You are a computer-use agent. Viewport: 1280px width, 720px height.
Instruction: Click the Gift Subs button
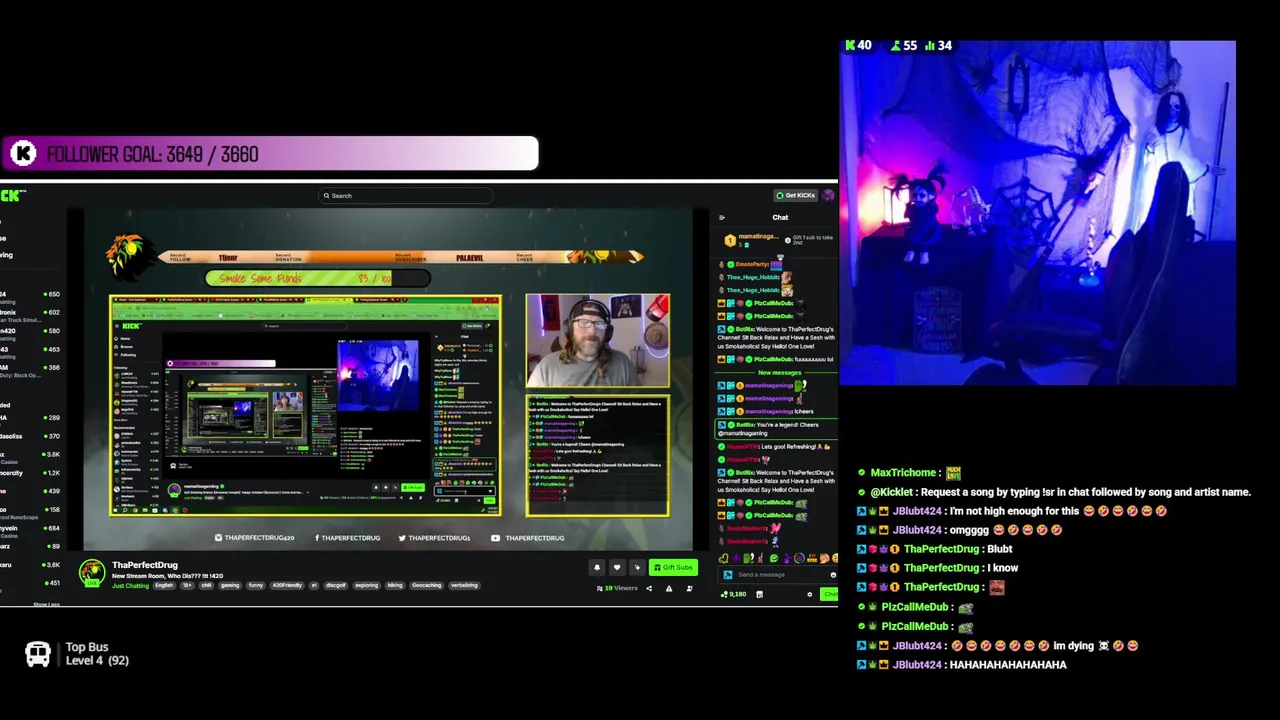click(673, 567)
